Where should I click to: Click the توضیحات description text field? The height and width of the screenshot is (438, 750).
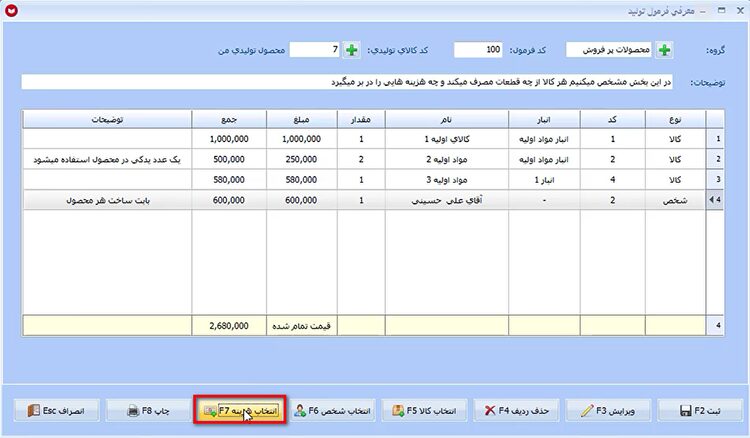[347, 82]
